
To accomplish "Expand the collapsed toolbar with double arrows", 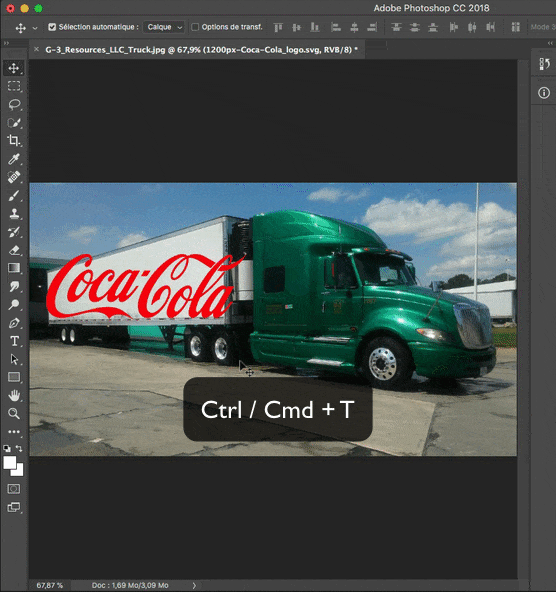I will click(x=6, y=43).
